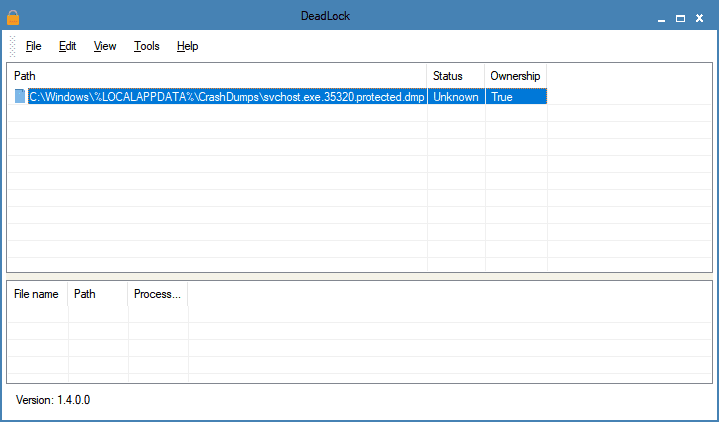This screenshot has height=422, width=719.
Task: Open the Edit menu
Action: [67, 46]
